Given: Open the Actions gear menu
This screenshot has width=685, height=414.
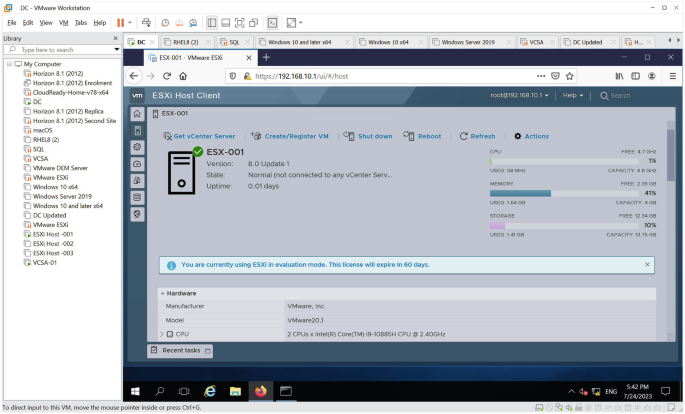Looking at the screenshot, I should [x=518, y=136].
